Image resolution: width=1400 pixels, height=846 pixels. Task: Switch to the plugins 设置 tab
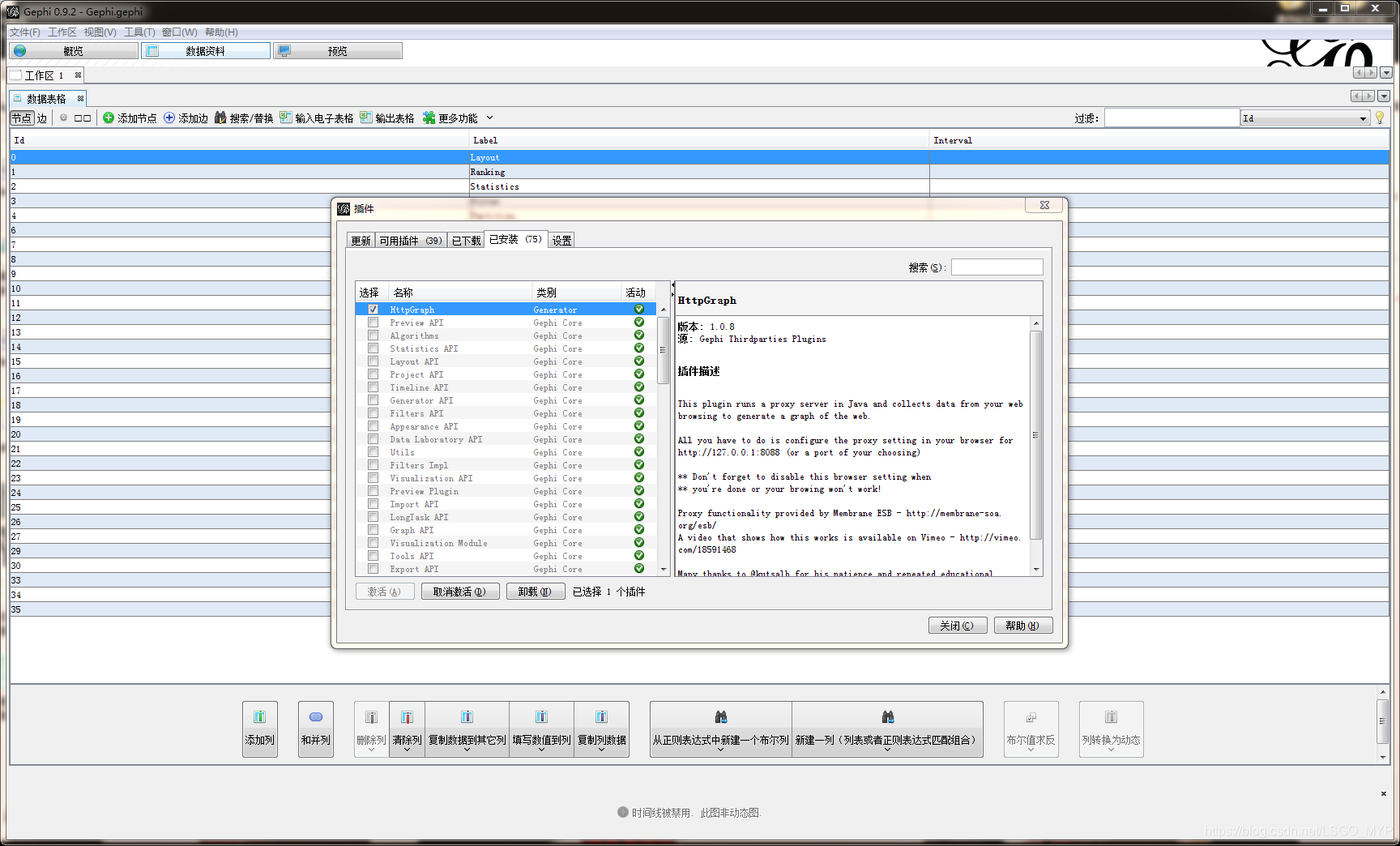pos(561,241)
